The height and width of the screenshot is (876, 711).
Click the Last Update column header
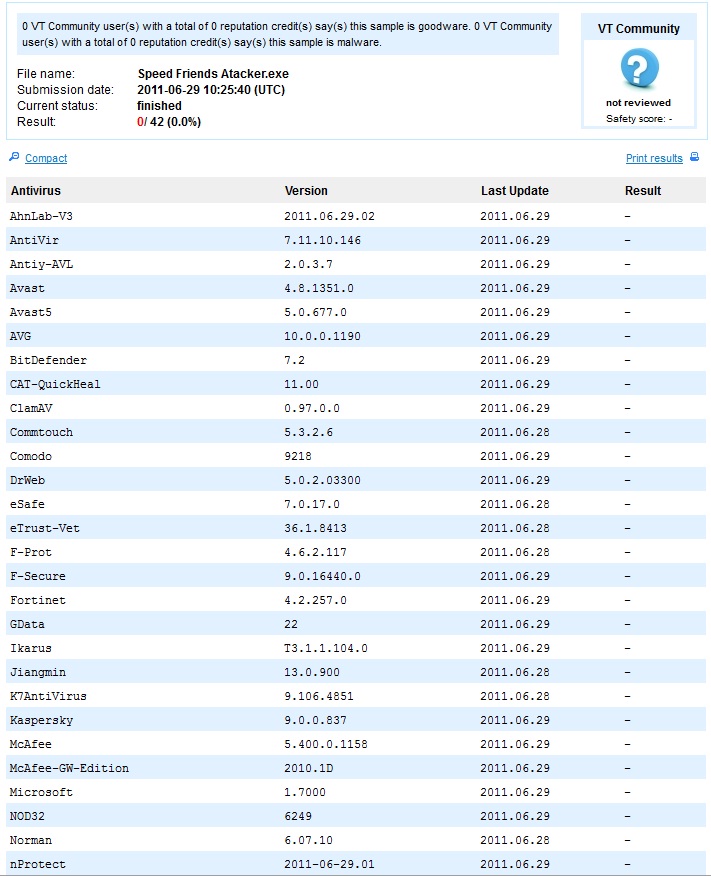[514, 191]
